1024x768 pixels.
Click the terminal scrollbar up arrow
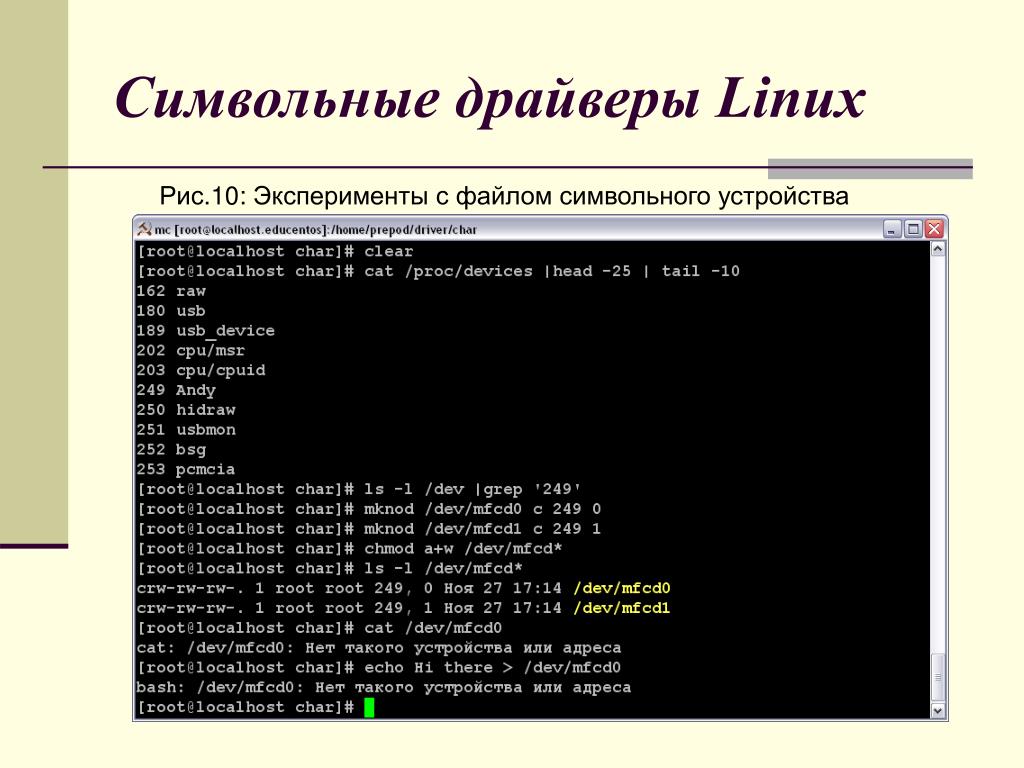pyautogui.click(x=938, y=249)
